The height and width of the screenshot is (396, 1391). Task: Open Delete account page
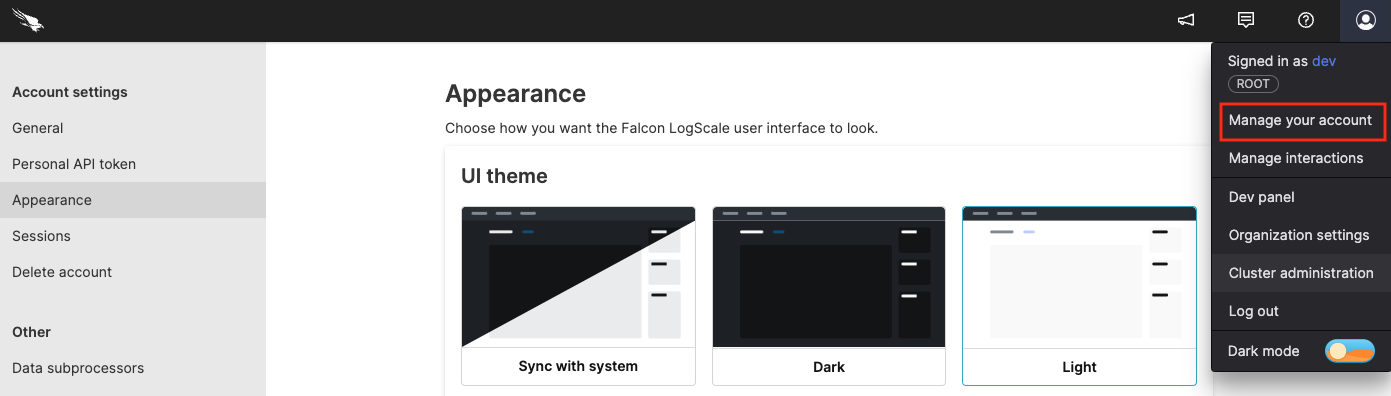(x=133, y=272)
